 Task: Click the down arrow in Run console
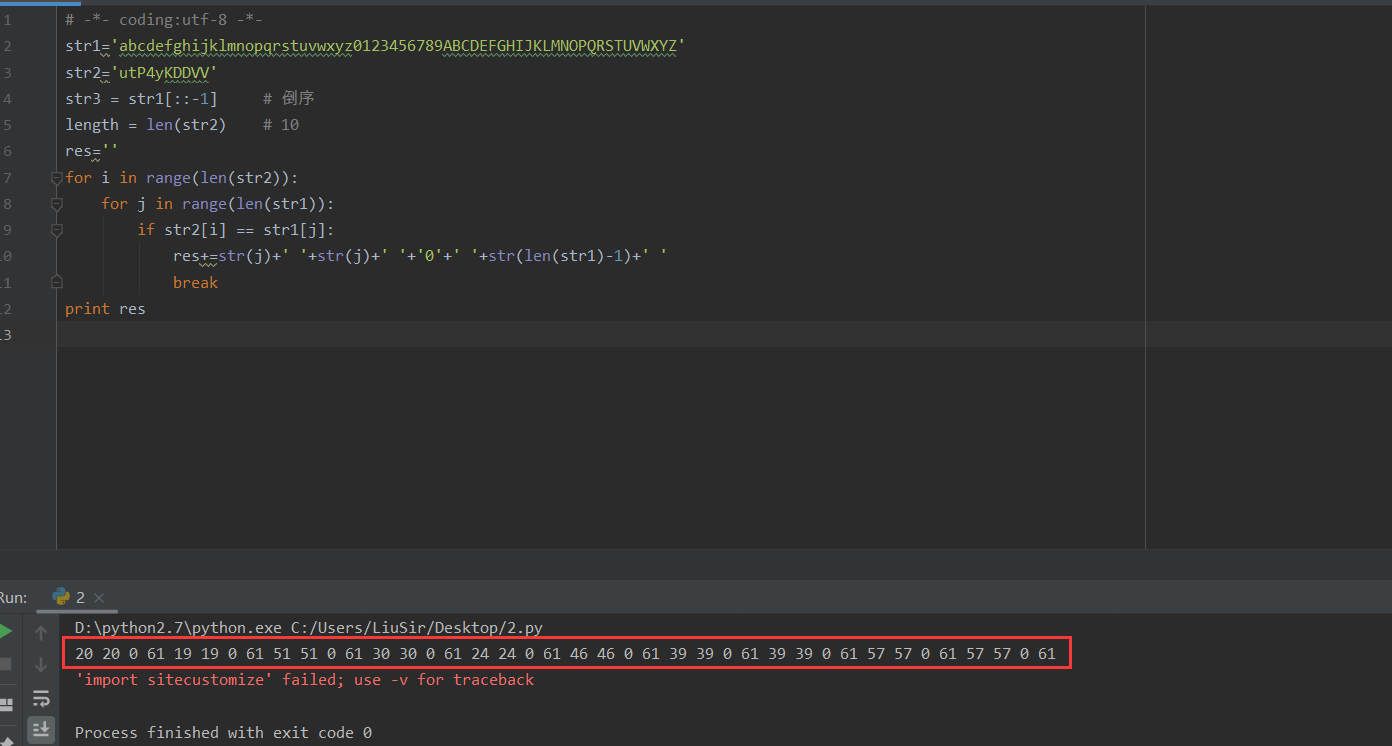point(41,664)
